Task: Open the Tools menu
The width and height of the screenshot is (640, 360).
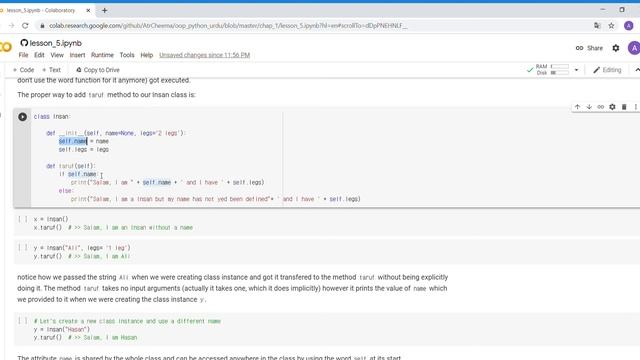Action: [127, 55]
